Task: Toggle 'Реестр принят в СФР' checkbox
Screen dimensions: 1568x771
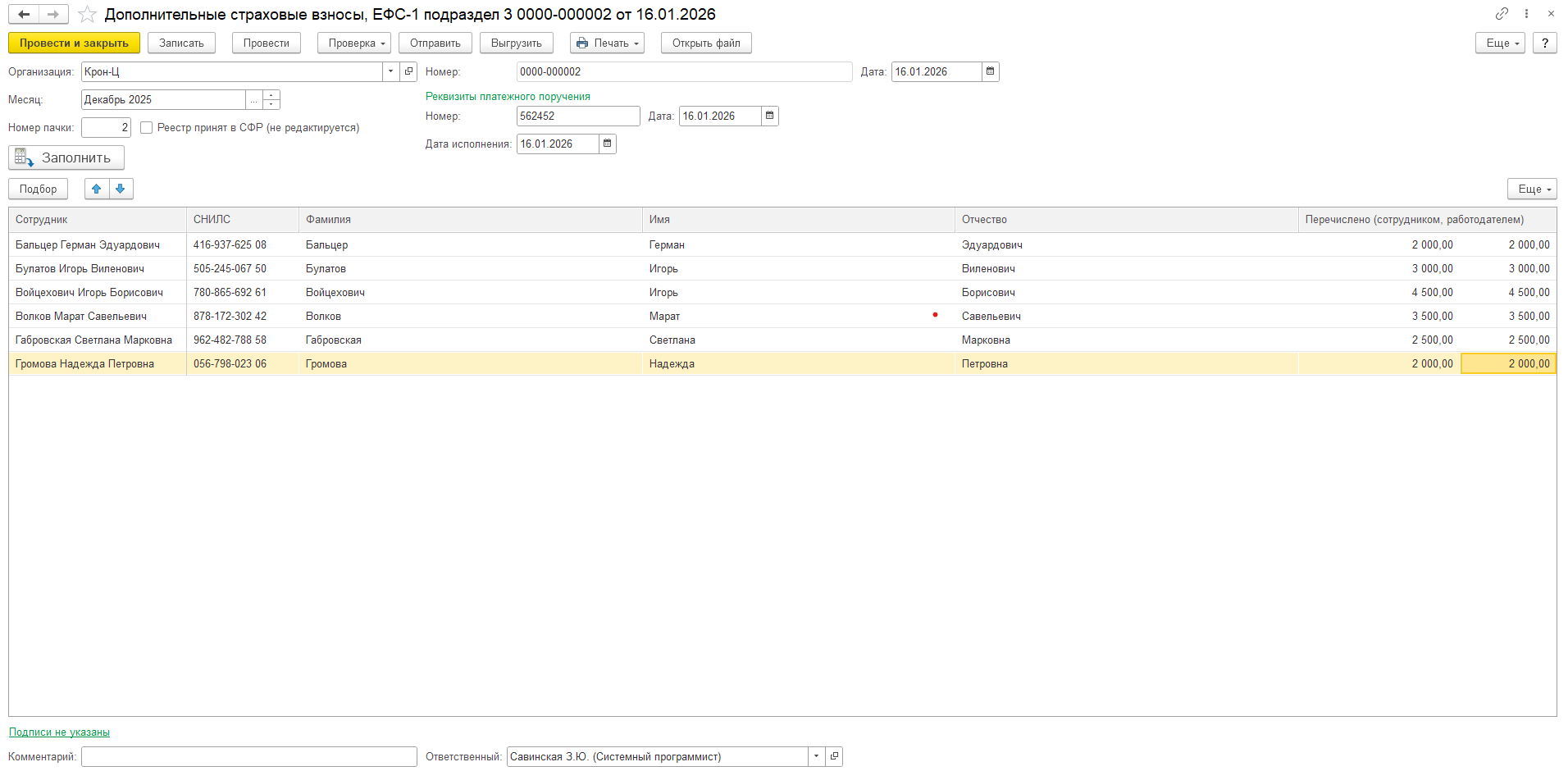Action: 147,127
